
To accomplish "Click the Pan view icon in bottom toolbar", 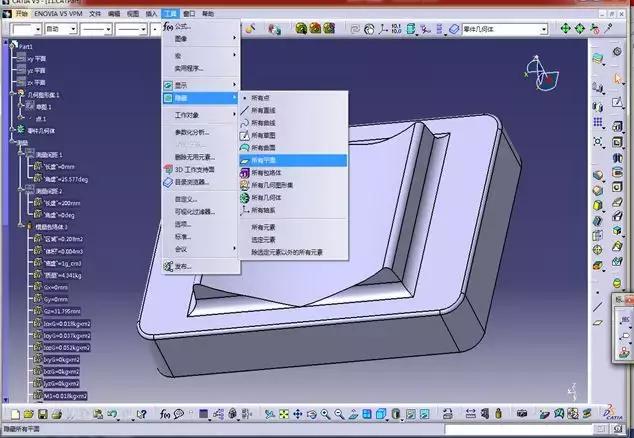I will (297, 414).
